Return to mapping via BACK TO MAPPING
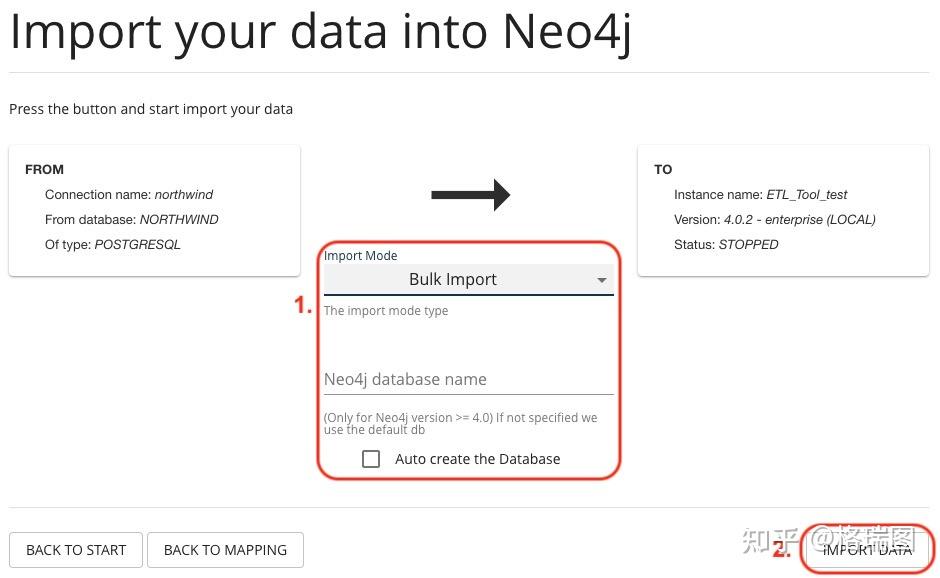 (225, 549)
